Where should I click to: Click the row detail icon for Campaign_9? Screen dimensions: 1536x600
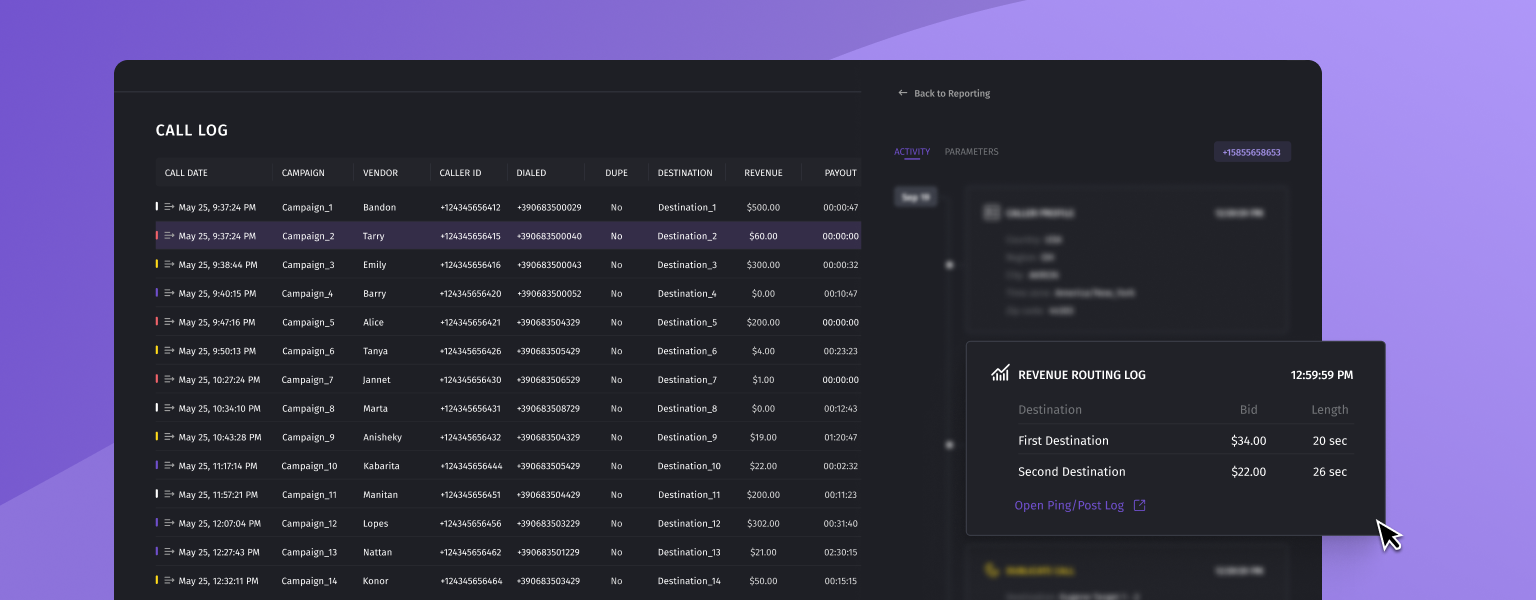[170, 438]
